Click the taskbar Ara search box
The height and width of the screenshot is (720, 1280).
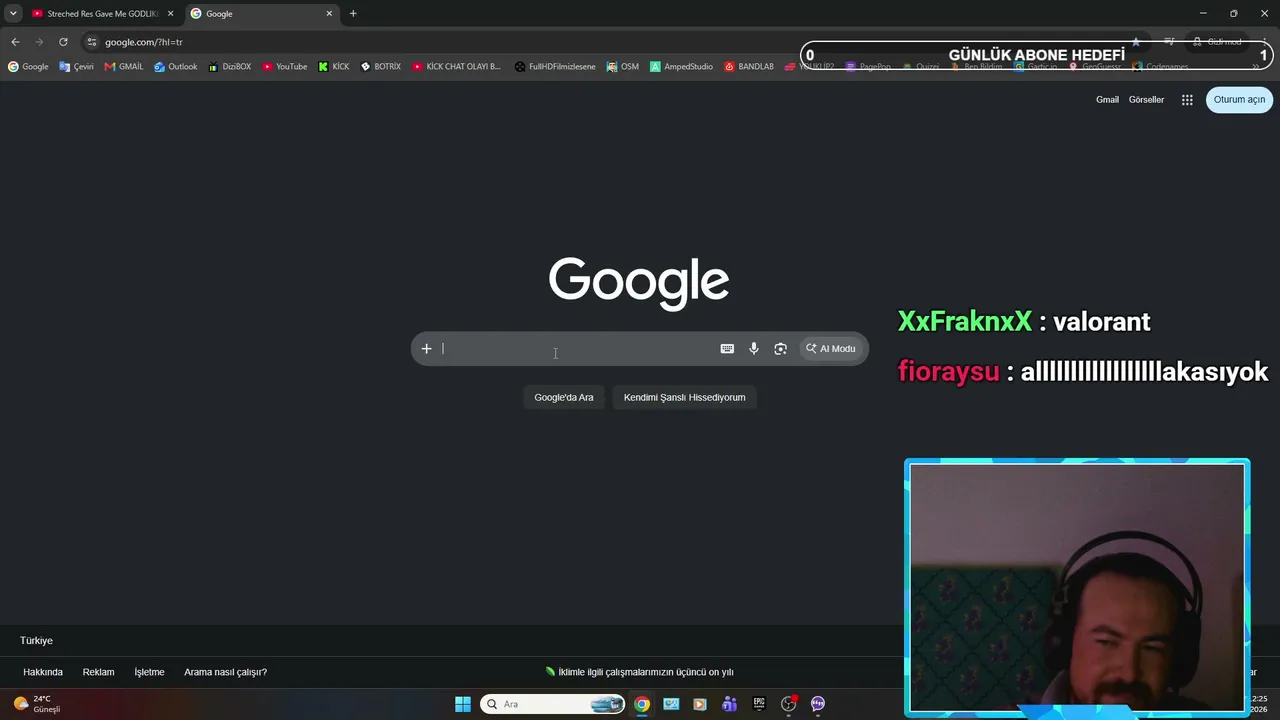point(553,704)
